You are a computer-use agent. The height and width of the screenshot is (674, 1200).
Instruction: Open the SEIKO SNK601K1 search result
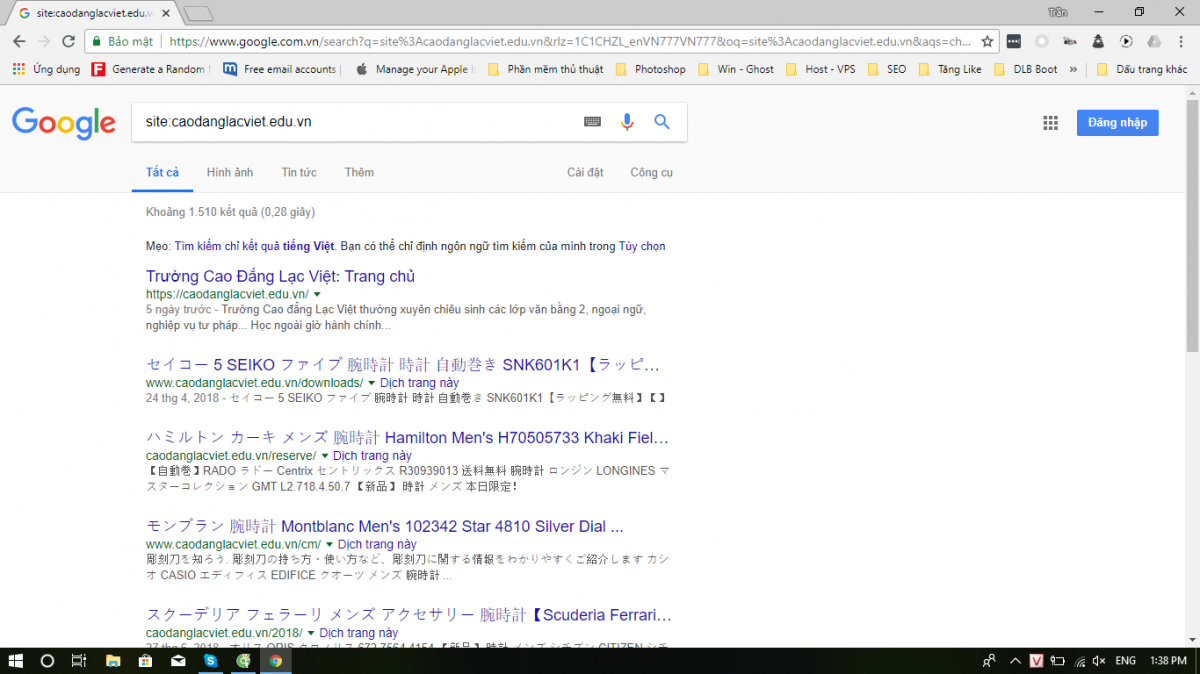coord(404,364)
